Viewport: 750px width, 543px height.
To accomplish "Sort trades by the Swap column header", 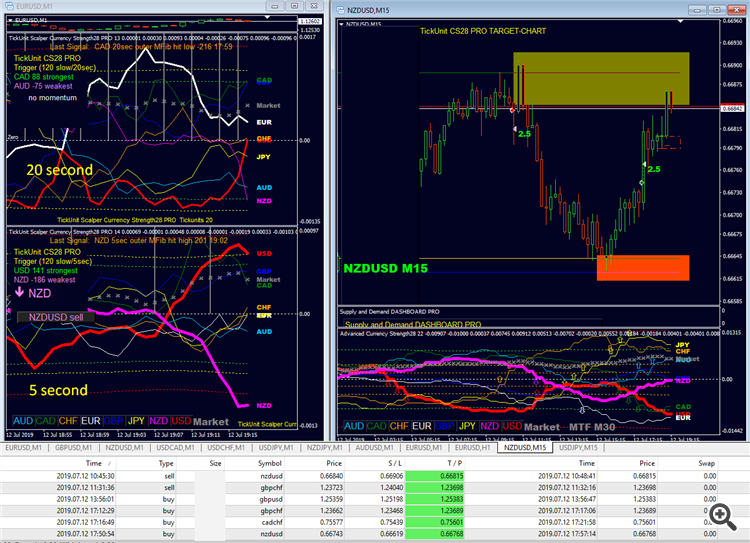I will pos(706,463).
